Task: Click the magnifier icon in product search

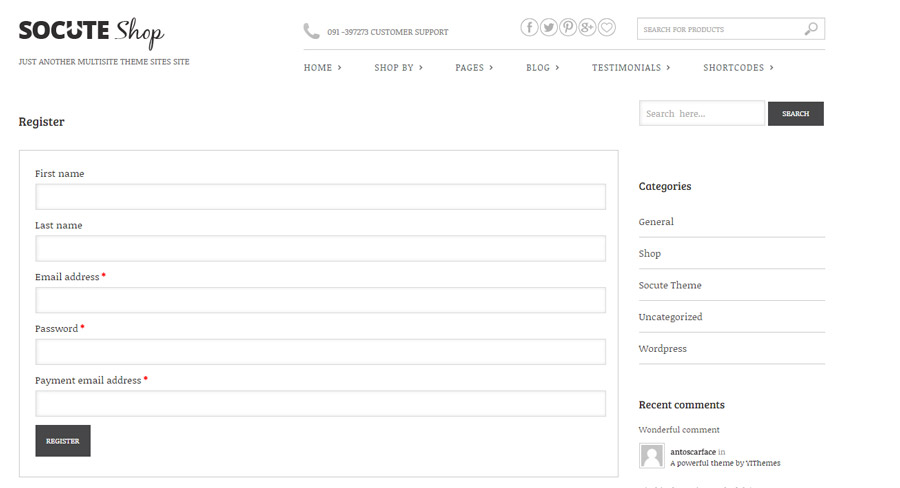Action: [811, 29]
